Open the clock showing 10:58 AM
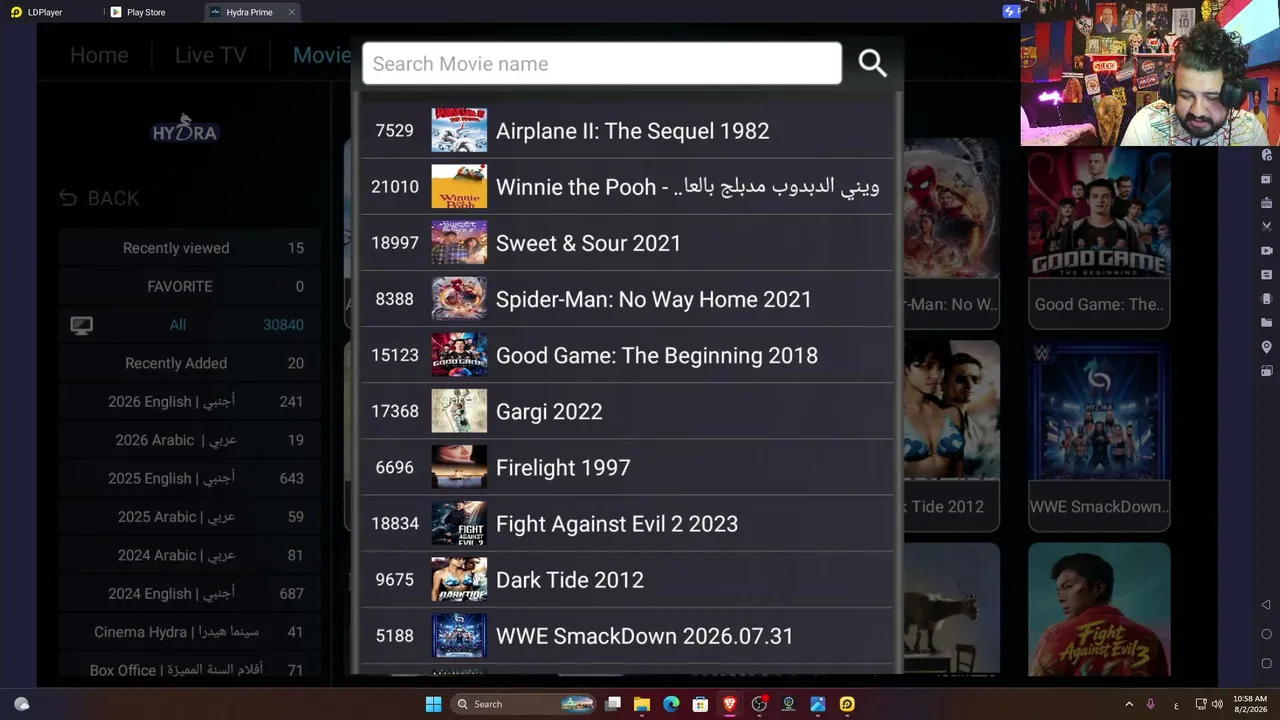This screenshot has height=720, width=1280. click(x=1250, y=704)
